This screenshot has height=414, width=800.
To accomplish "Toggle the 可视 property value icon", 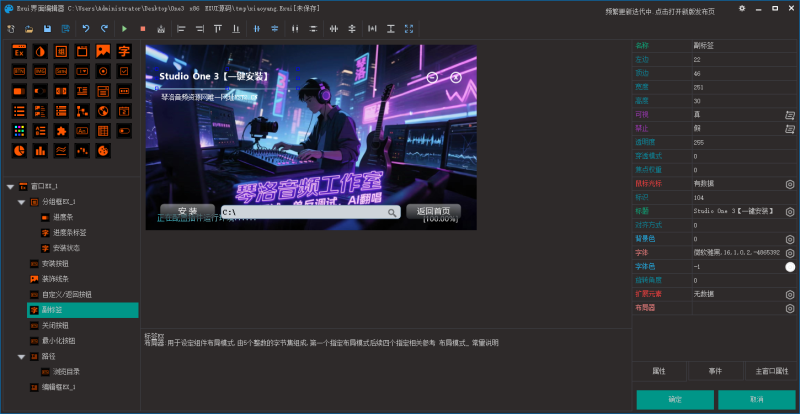I will (x=790, y=115).
